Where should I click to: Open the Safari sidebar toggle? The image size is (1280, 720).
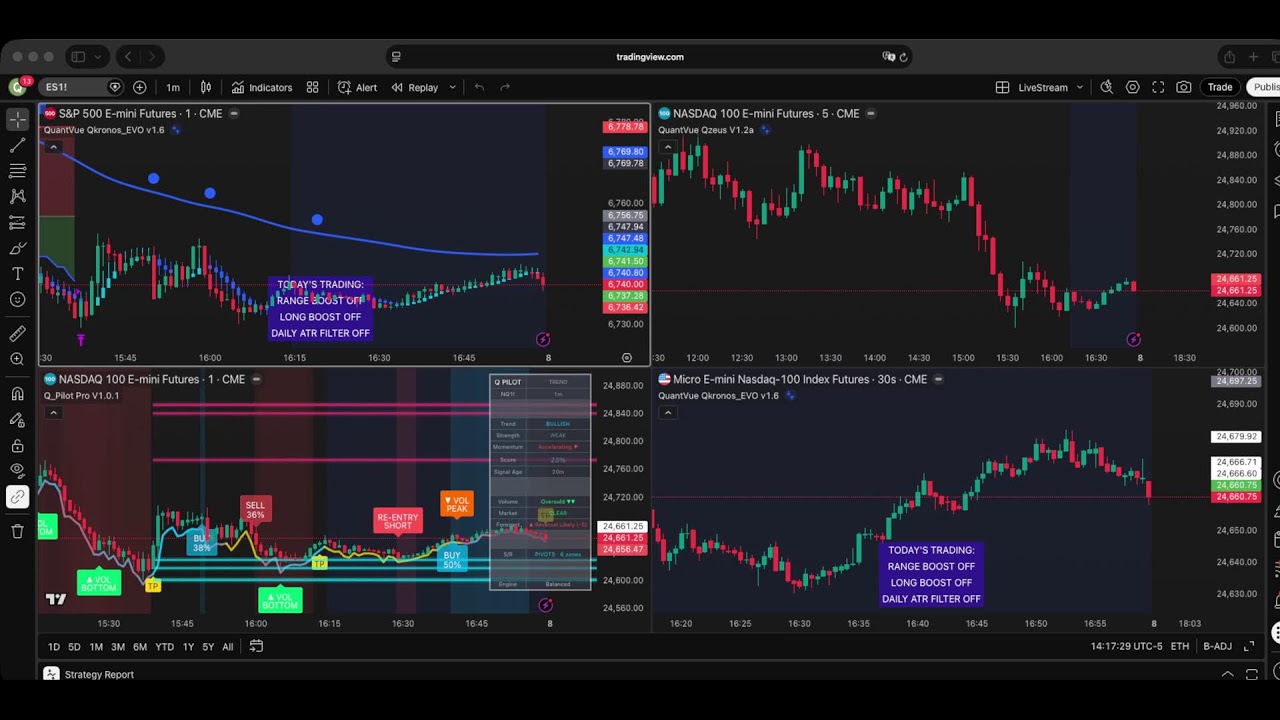[78, 57]
